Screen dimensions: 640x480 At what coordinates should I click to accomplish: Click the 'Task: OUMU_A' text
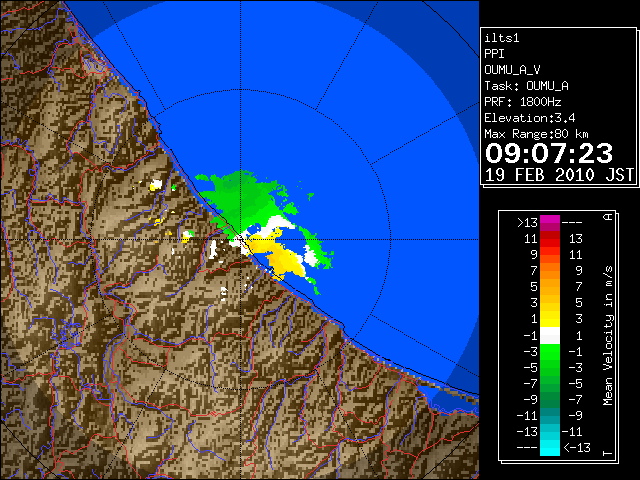click(x=526, y=86)
